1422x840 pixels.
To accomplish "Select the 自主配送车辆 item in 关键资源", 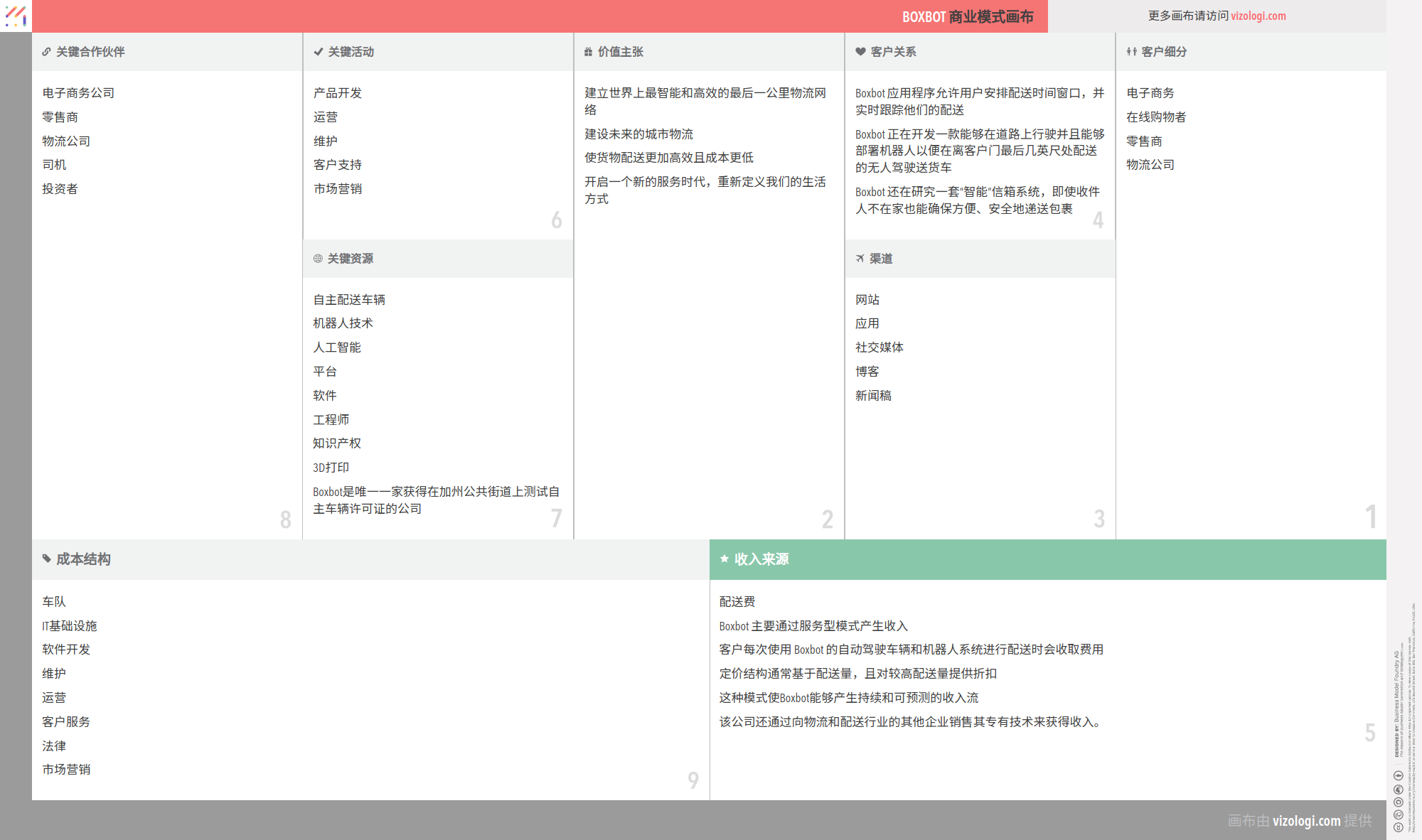I will [348, 300].
